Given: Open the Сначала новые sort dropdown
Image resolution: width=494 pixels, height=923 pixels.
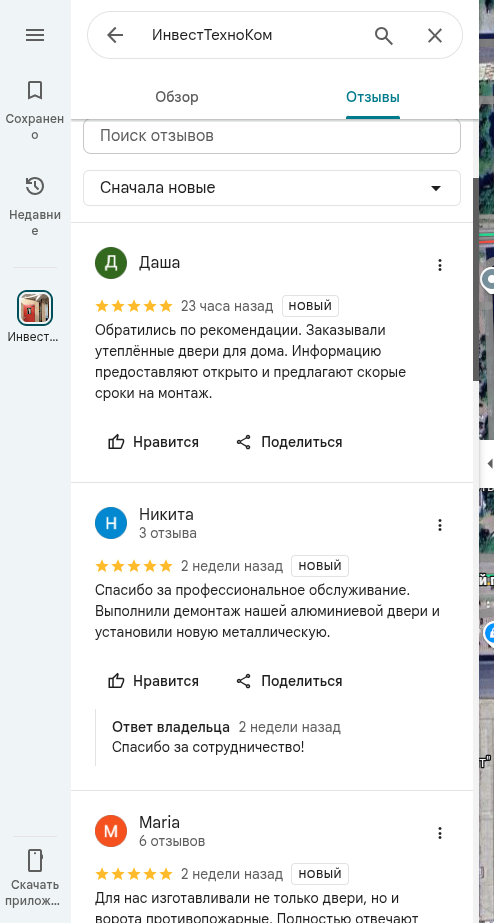Looking at the screenshot, I should click(x=272, y=188).
